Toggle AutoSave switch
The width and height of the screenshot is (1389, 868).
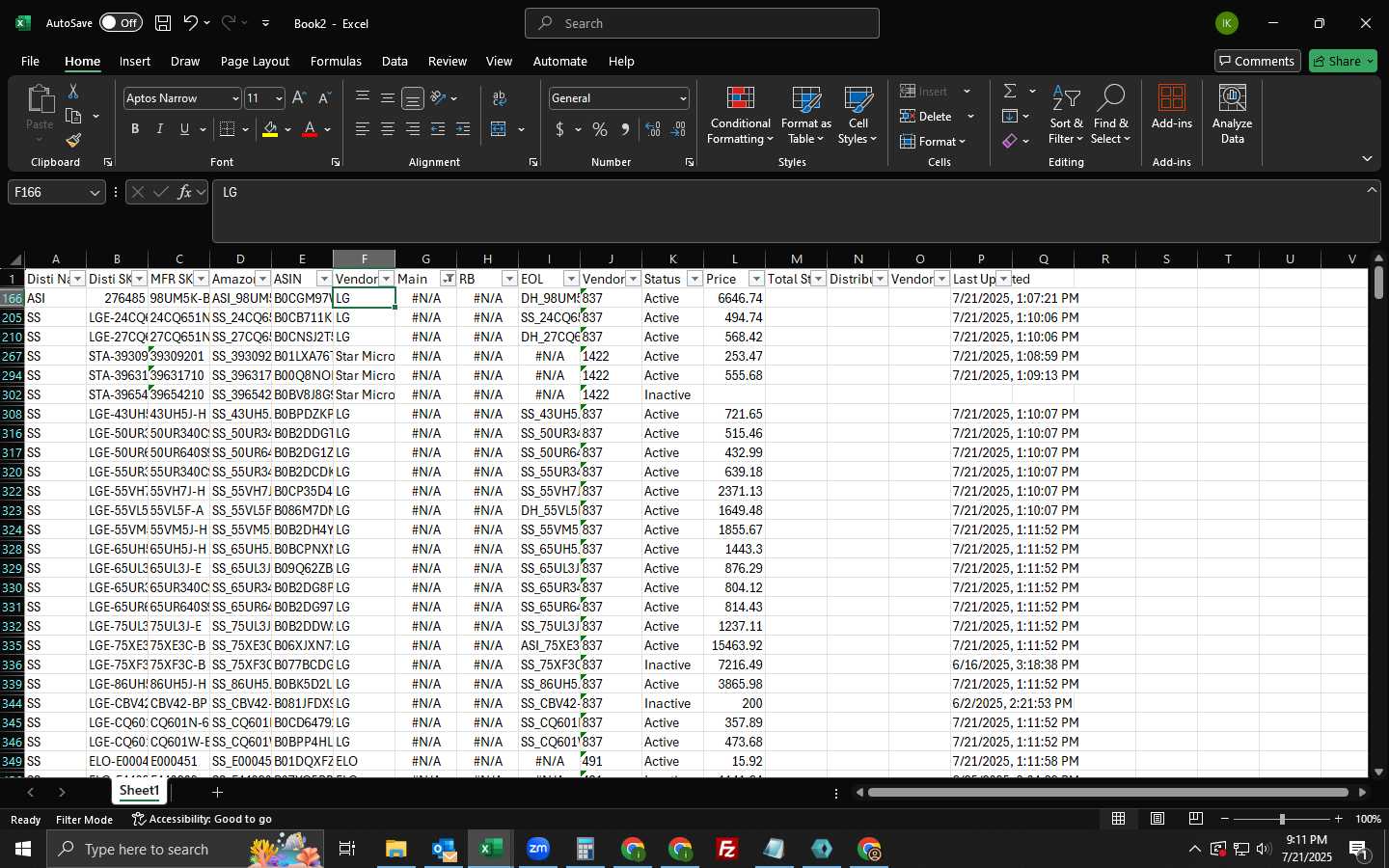(121, 23)
